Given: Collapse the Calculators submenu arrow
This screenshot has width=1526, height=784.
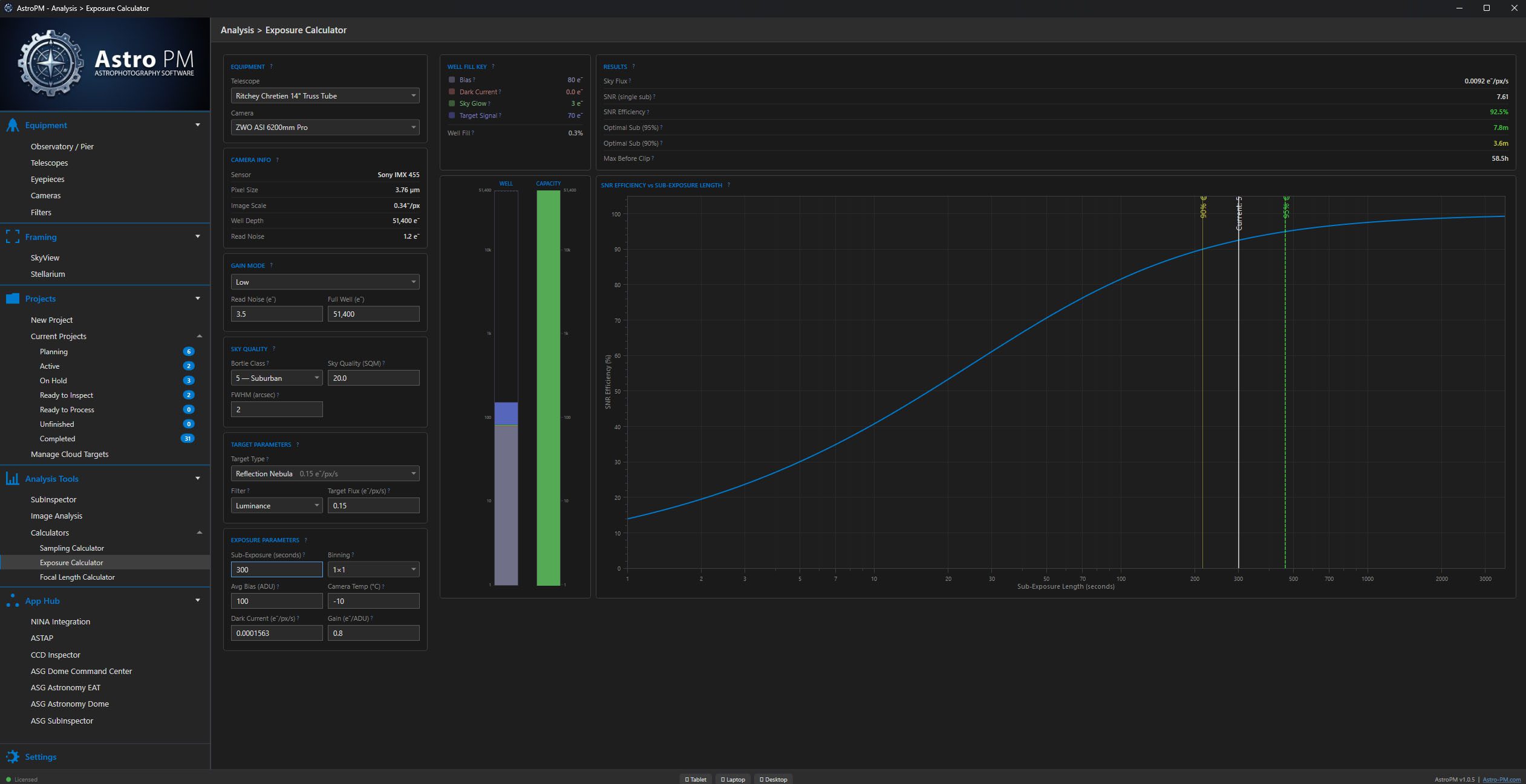Looking at the screenshot, I should [x=199, y=533].
